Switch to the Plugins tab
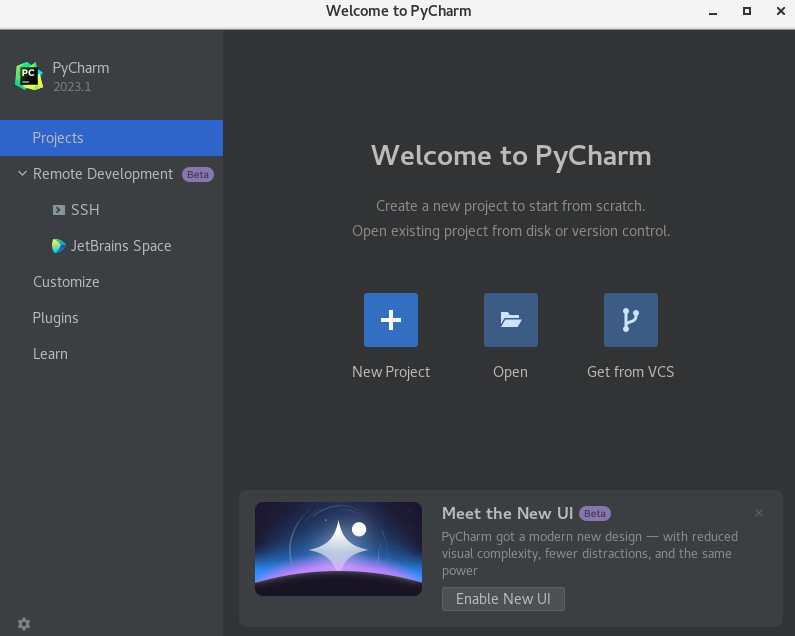 pos(112,318)
